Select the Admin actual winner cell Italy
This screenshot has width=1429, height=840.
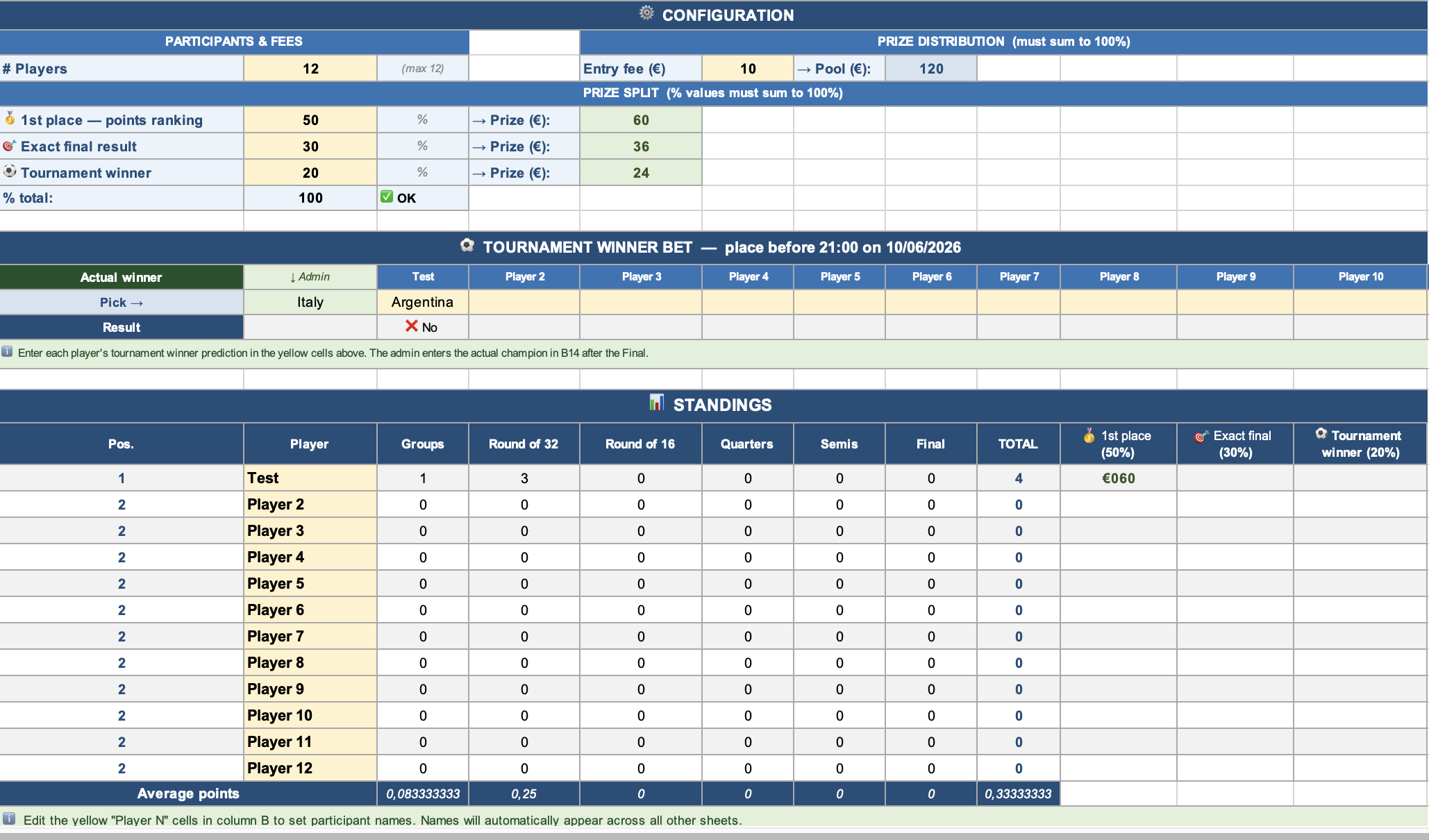pos(310,302)
